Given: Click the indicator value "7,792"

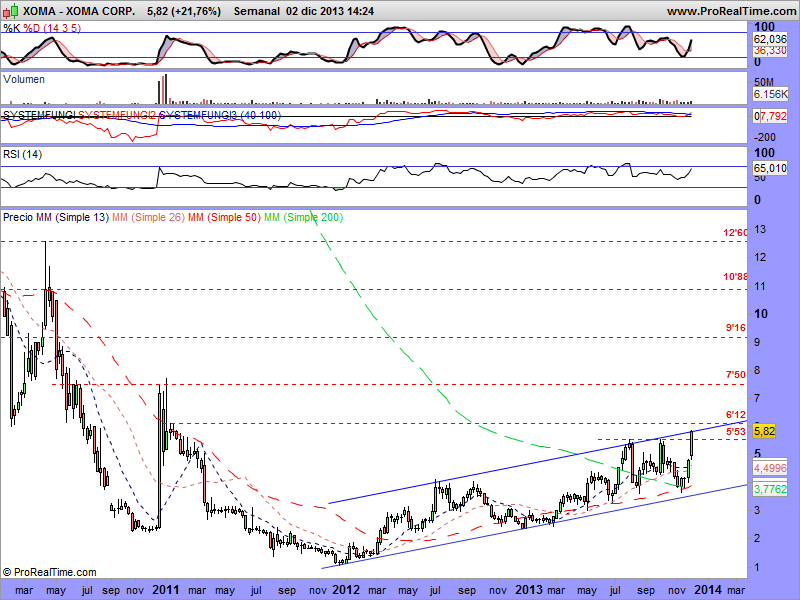Looking at the screenshot, I should click(773, 116).
